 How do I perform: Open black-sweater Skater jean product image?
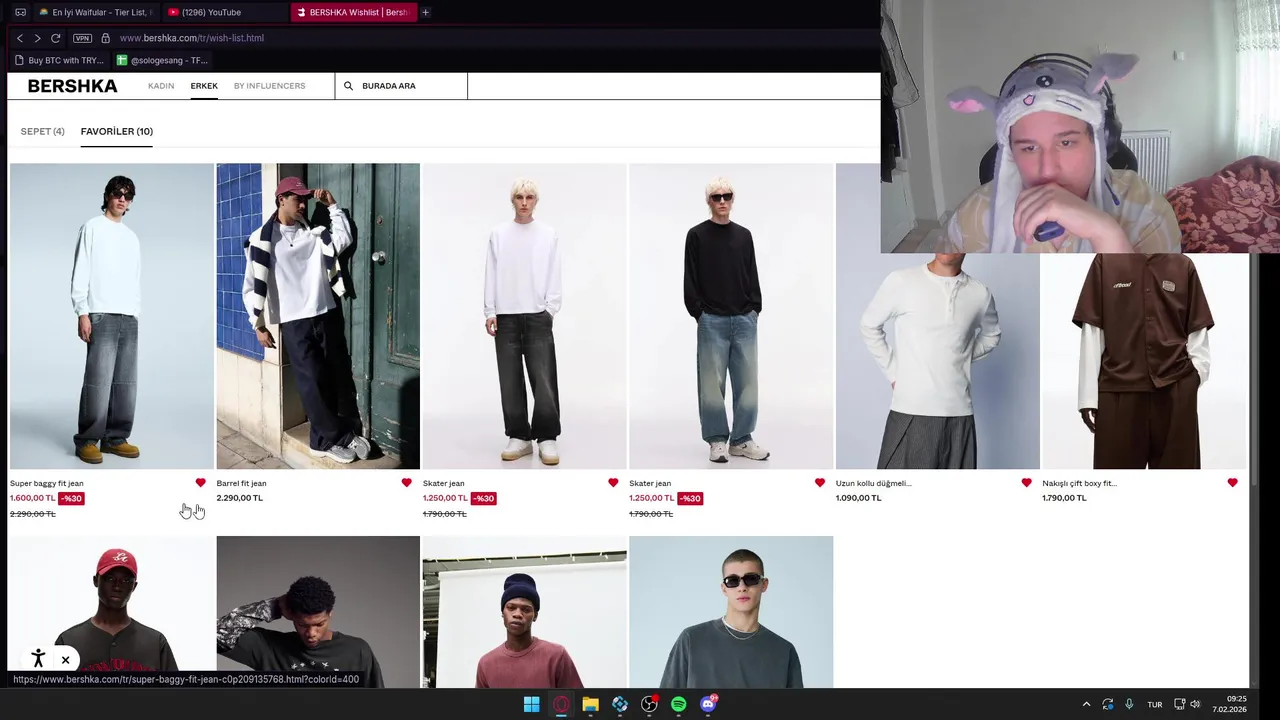point(731,316)
